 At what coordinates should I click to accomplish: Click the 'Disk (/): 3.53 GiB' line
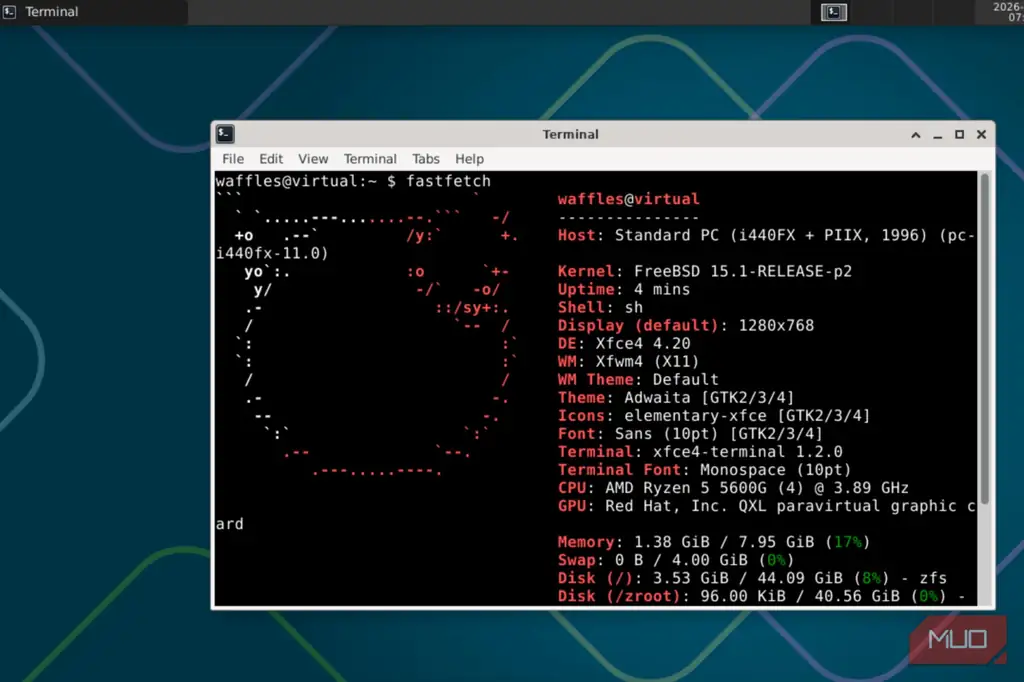click(x=752, y=578)
